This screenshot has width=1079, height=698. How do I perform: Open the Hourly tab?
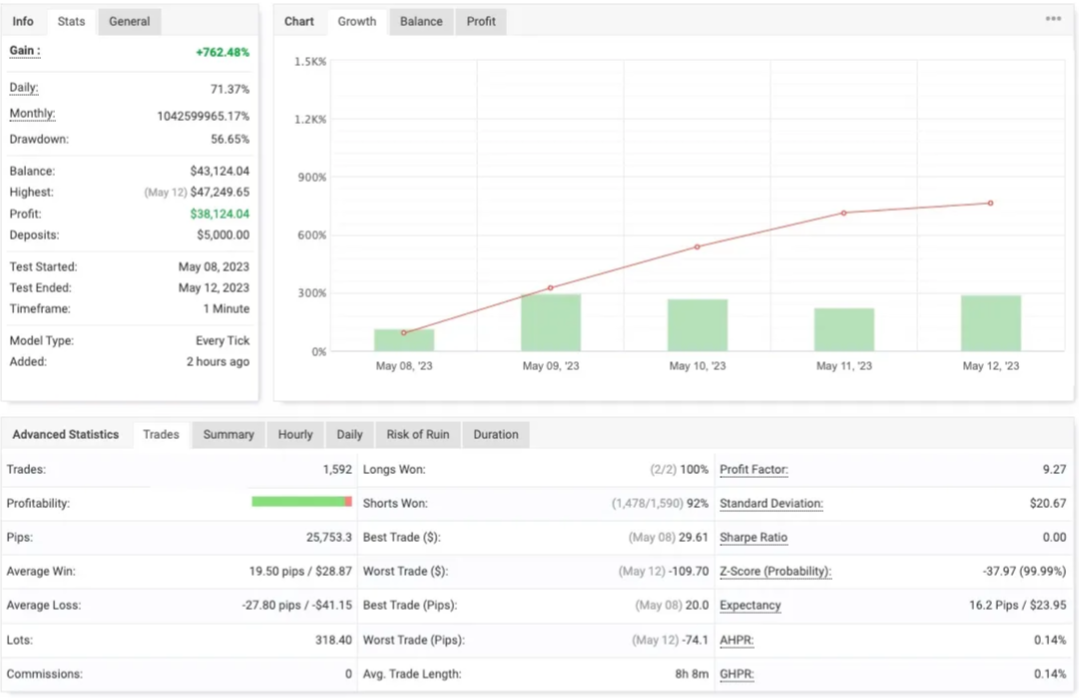(x=294, y=434)
